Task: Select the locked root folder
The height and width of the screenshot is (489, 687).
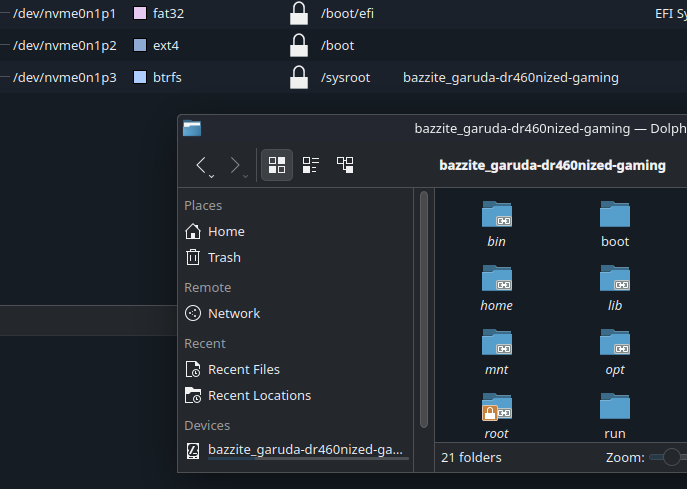Action: click(x=496, y=416)
